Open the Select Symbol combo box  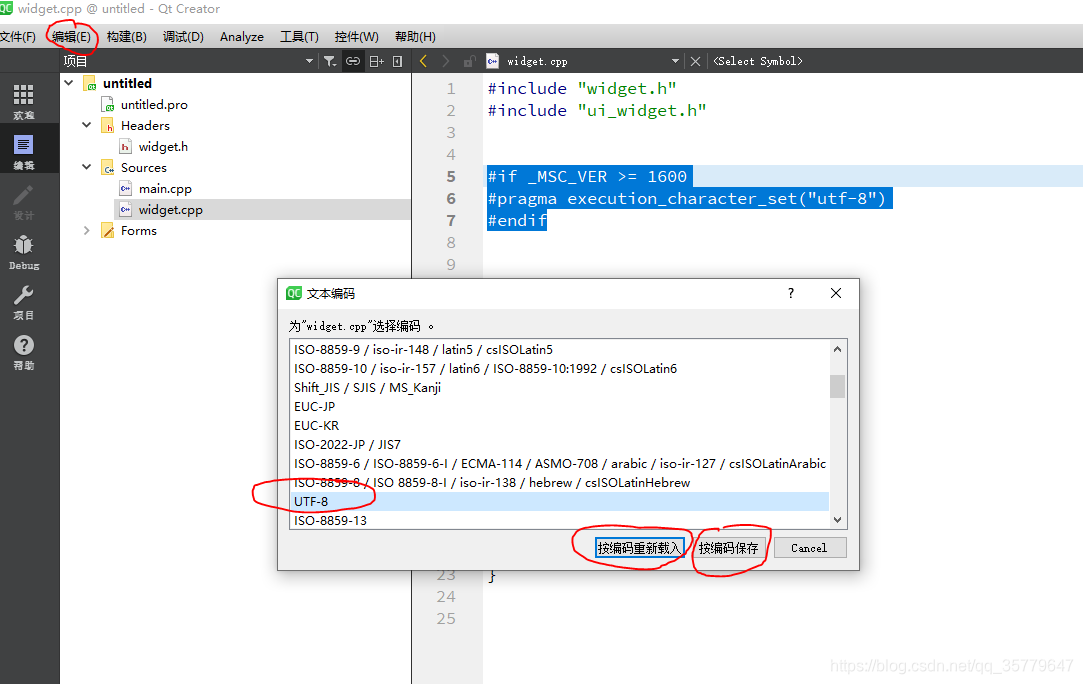tap(758, 61)
